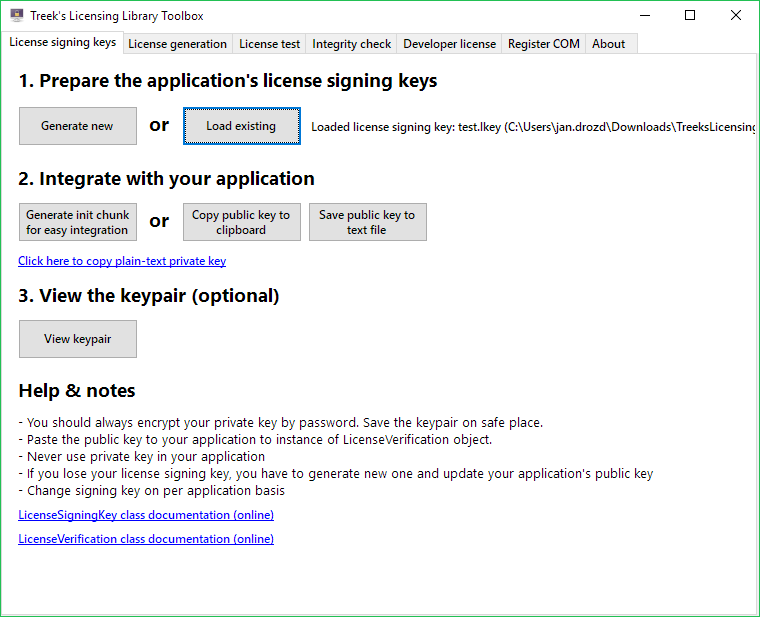The image size is (760, 617).
Task: Open the License test tab
Action: [x=269, y=44]
